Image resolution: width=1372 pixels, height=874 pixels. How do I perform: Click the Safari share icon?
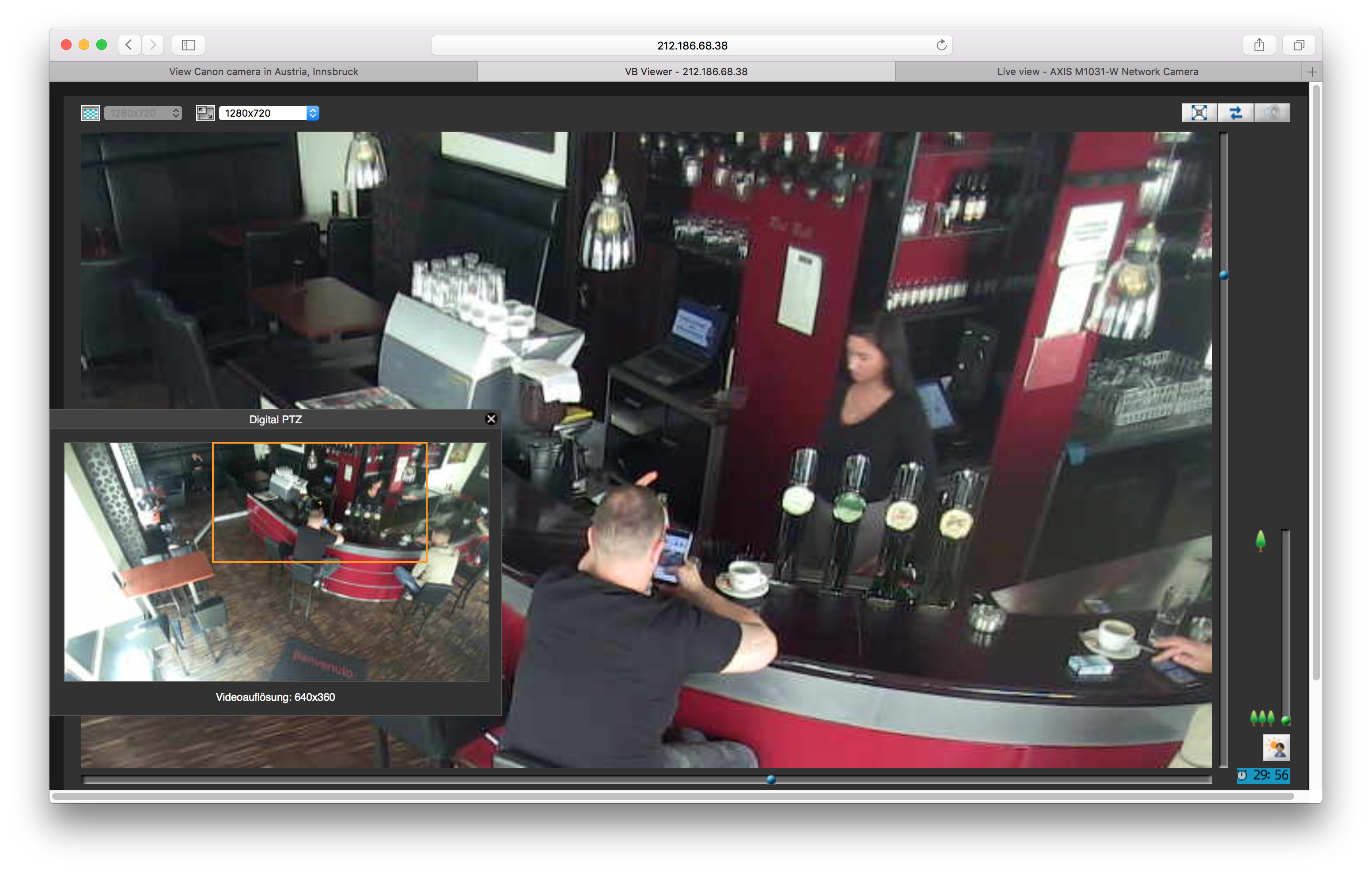pyautogui.click(x=1259, y=45)
